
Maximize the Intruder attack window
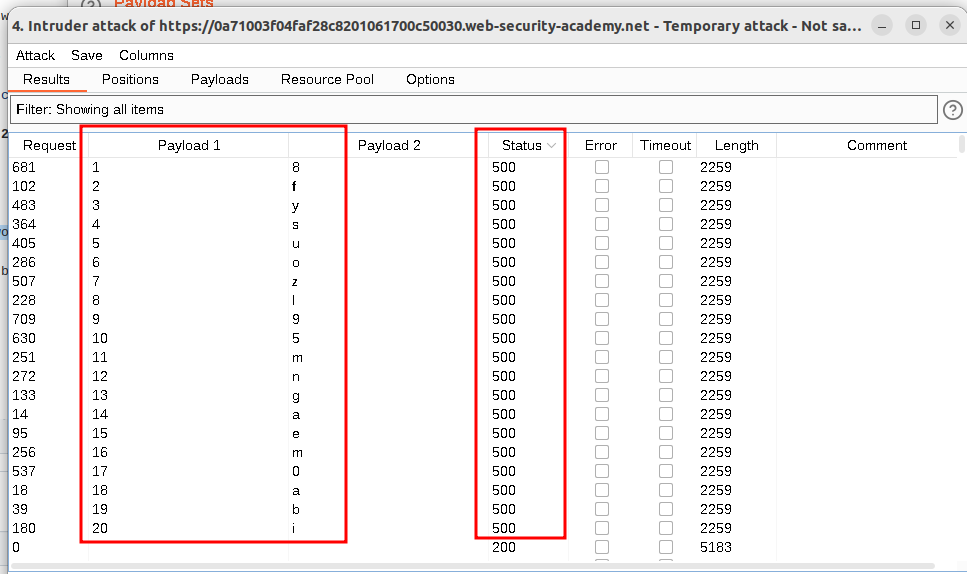point(916,25)
